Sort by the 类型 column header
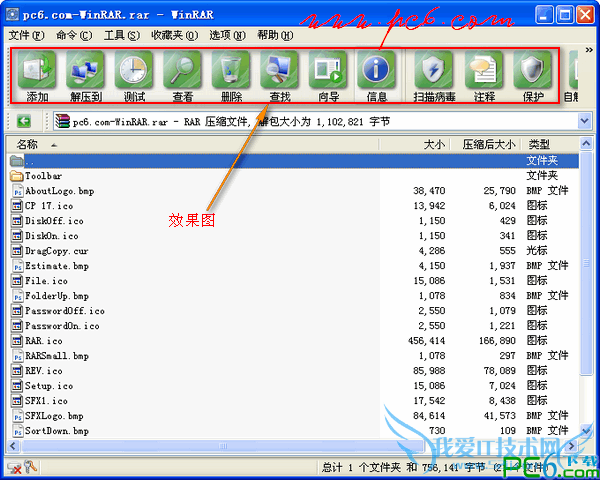Viewport: 600px width, 480px height. pyautogui.click(x=539, y=145)
